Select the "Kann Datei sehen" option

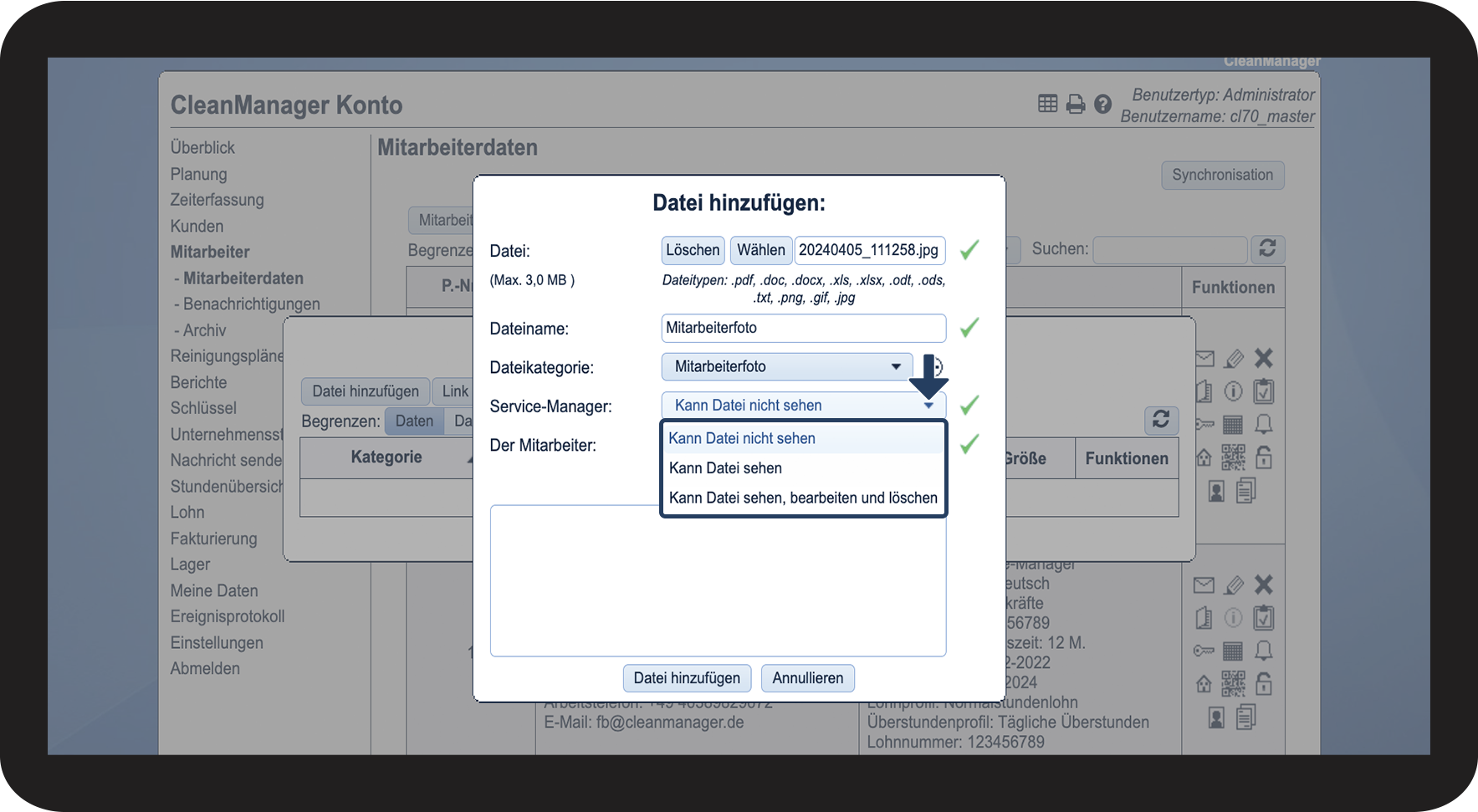pyautogui.click(x=725, y=468)
